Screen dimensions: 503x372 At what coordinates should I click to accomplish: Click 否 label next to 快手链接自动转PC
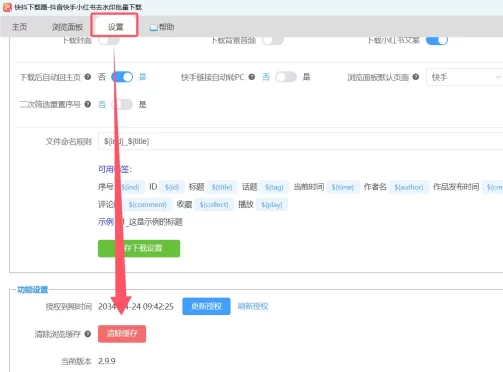(x=266, y=77)
